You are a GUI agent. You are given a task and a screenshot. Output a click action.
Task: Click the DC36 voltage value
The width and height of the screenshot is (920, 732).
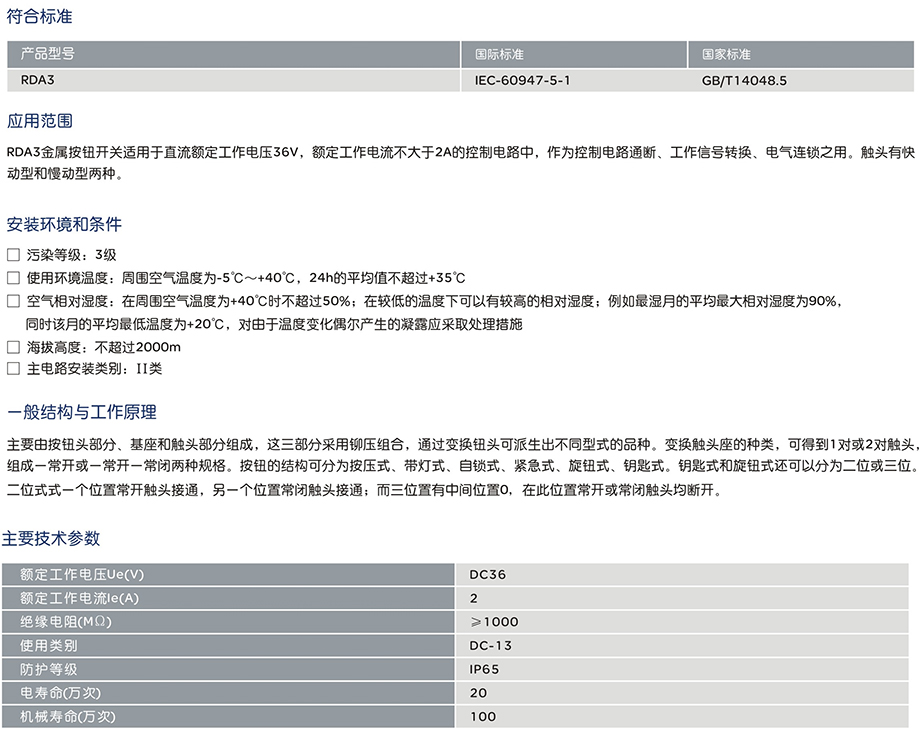point(487,574)
